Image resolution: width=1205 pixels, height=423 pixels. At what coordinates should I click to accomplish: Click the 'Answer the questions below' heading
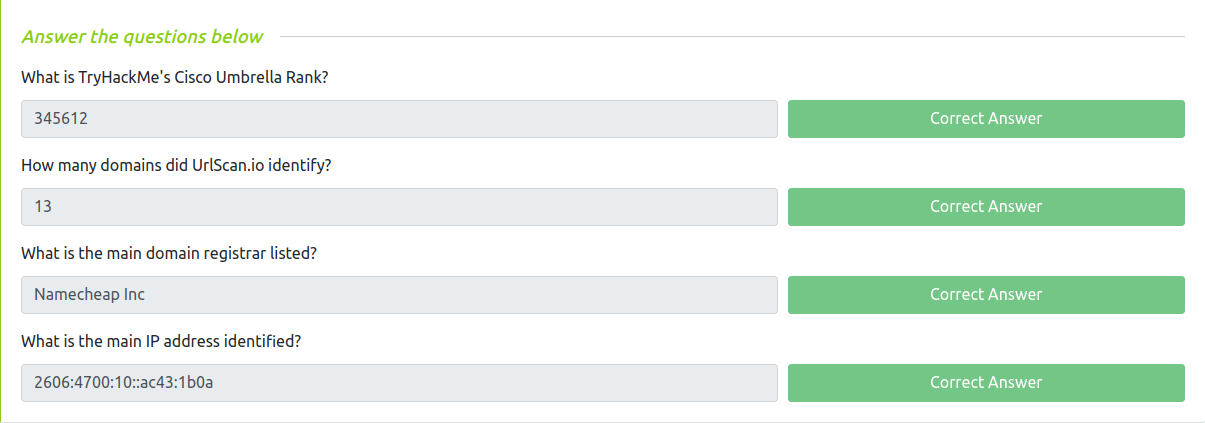(142, 37)
